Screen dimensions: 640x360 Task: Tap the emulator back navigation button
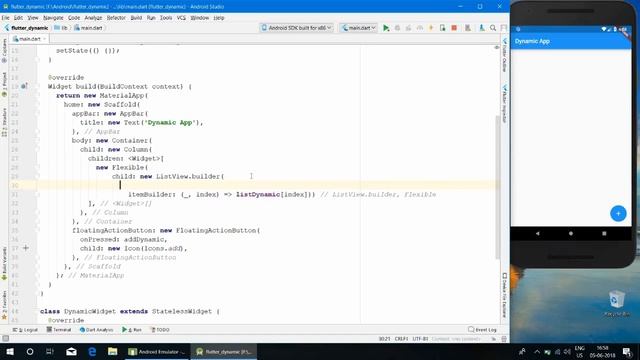point(538,233)
